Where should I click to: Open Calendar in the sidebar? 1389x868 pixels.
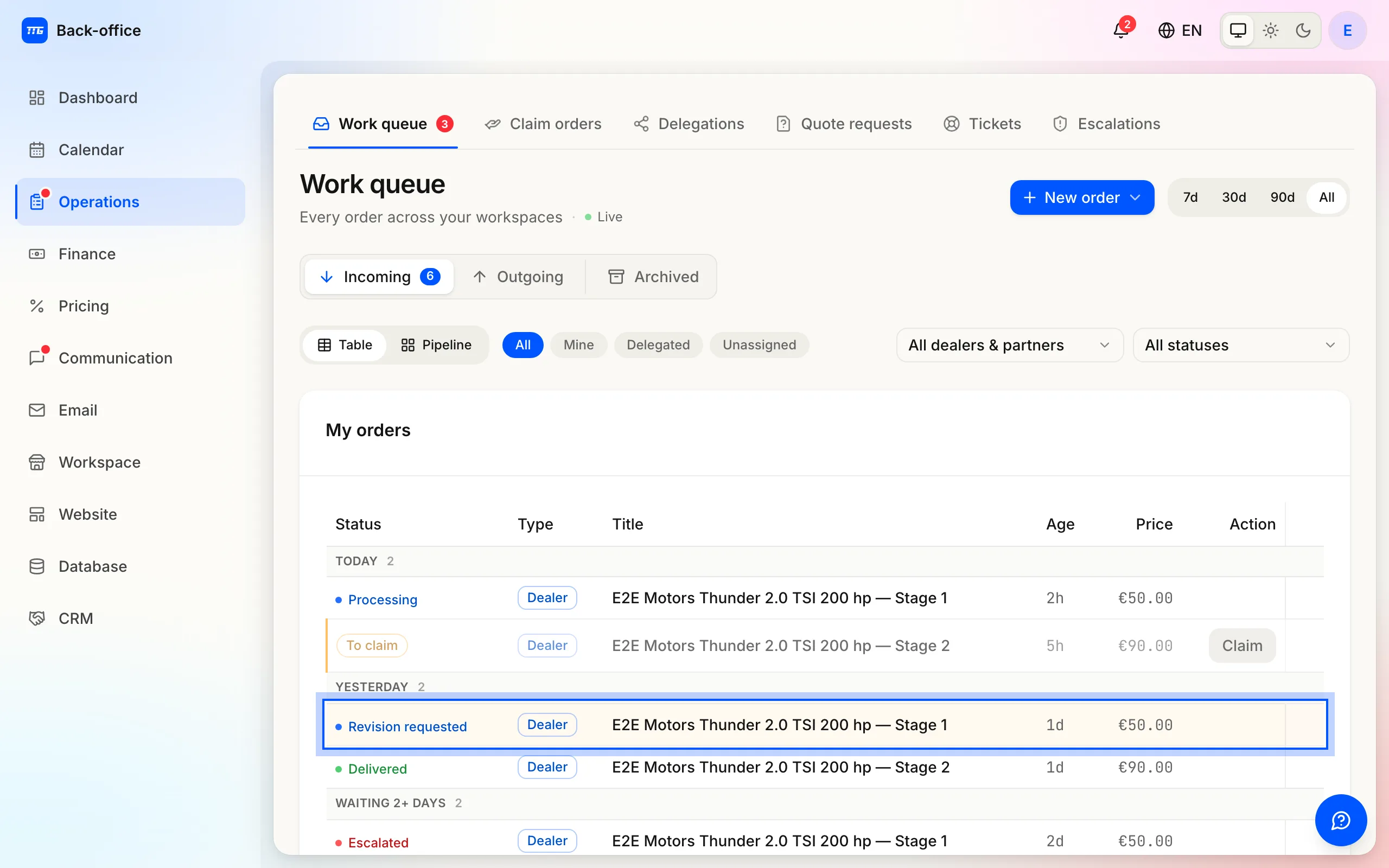[130, 150]
